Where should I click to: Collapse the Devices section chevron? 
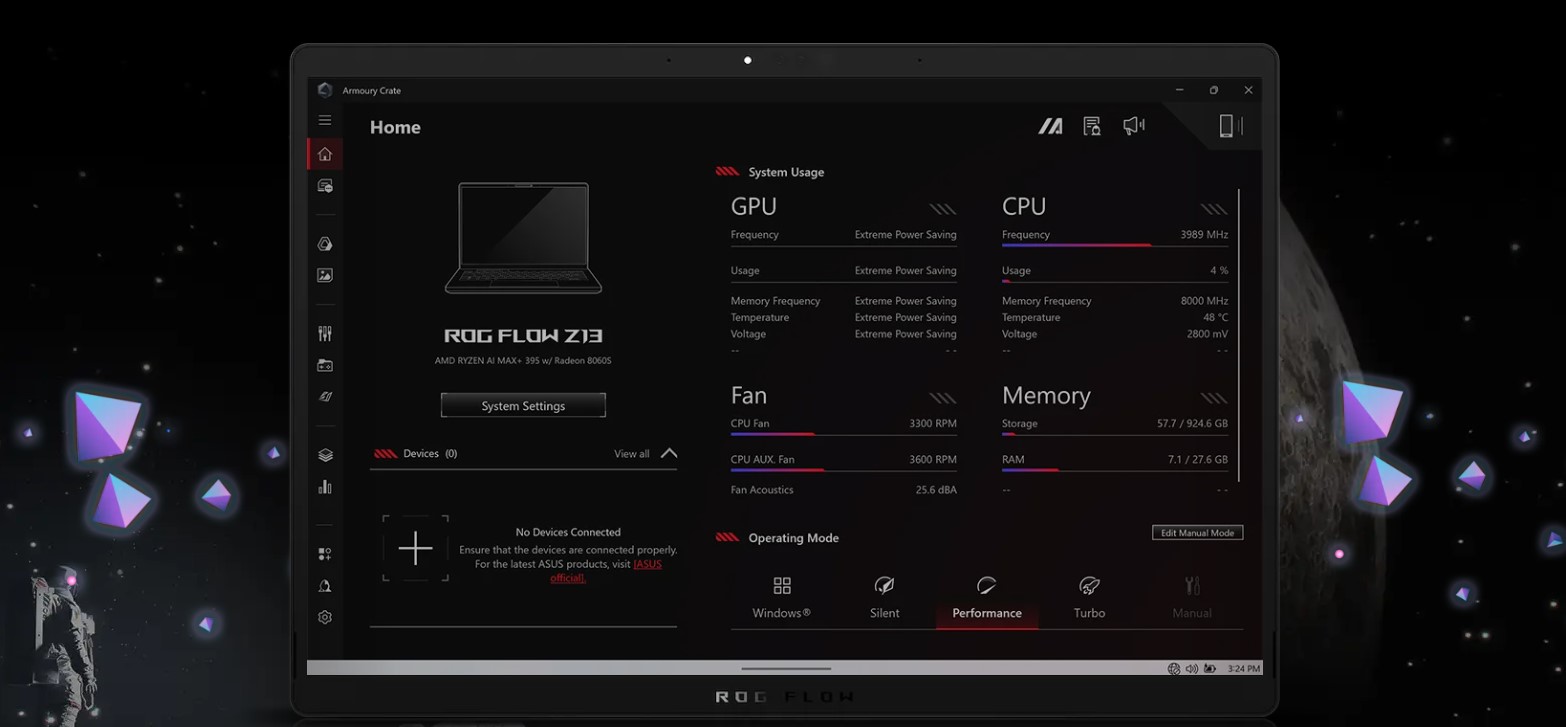tap(669, 454)
